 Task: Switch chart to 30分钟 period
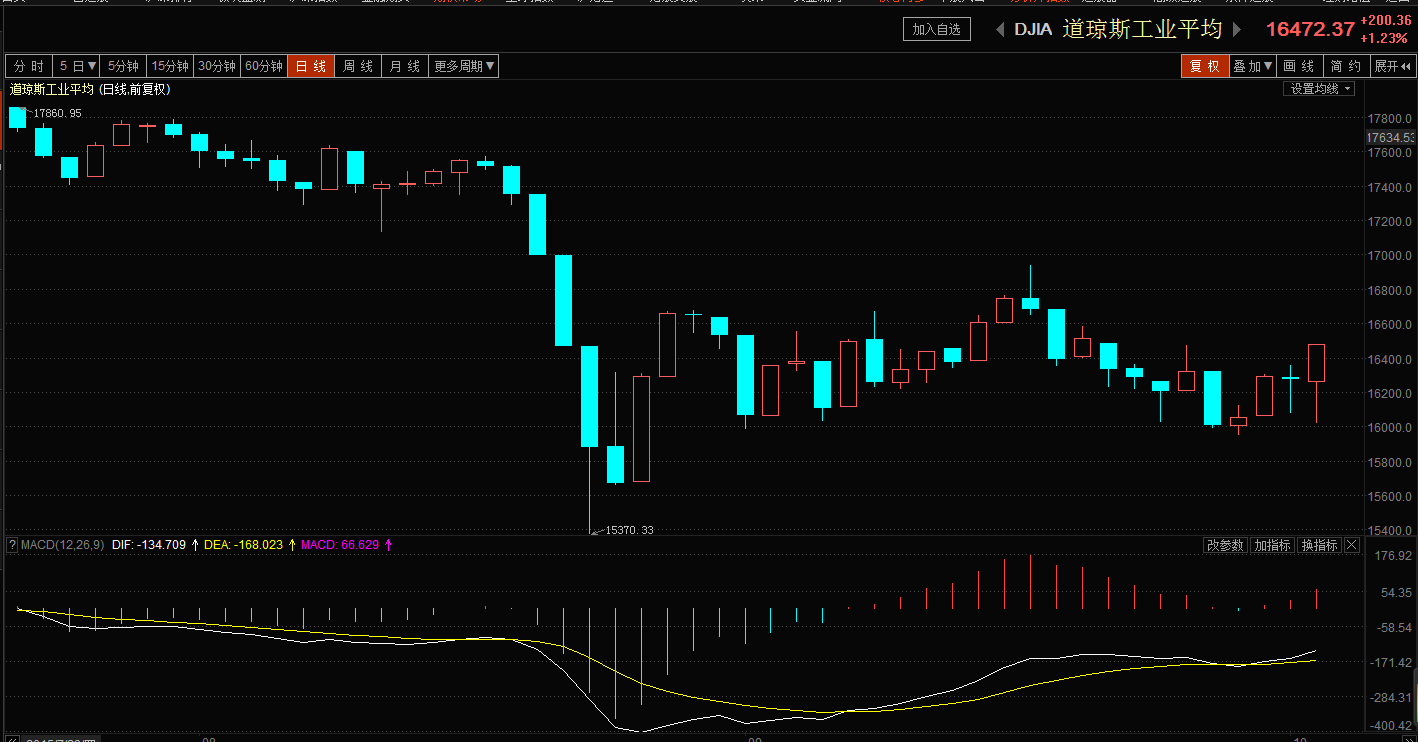point(217,66)
